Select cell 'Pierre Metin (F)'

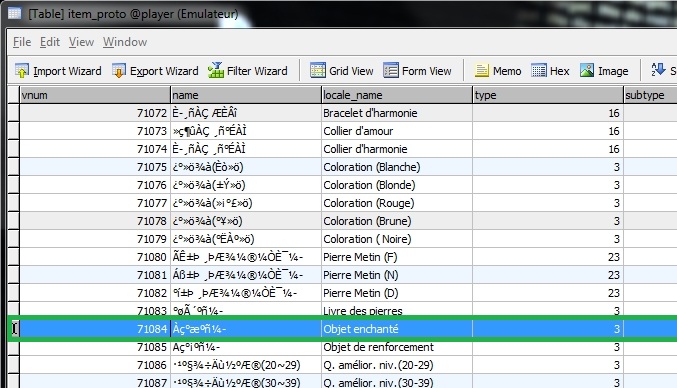pos(397,257)
